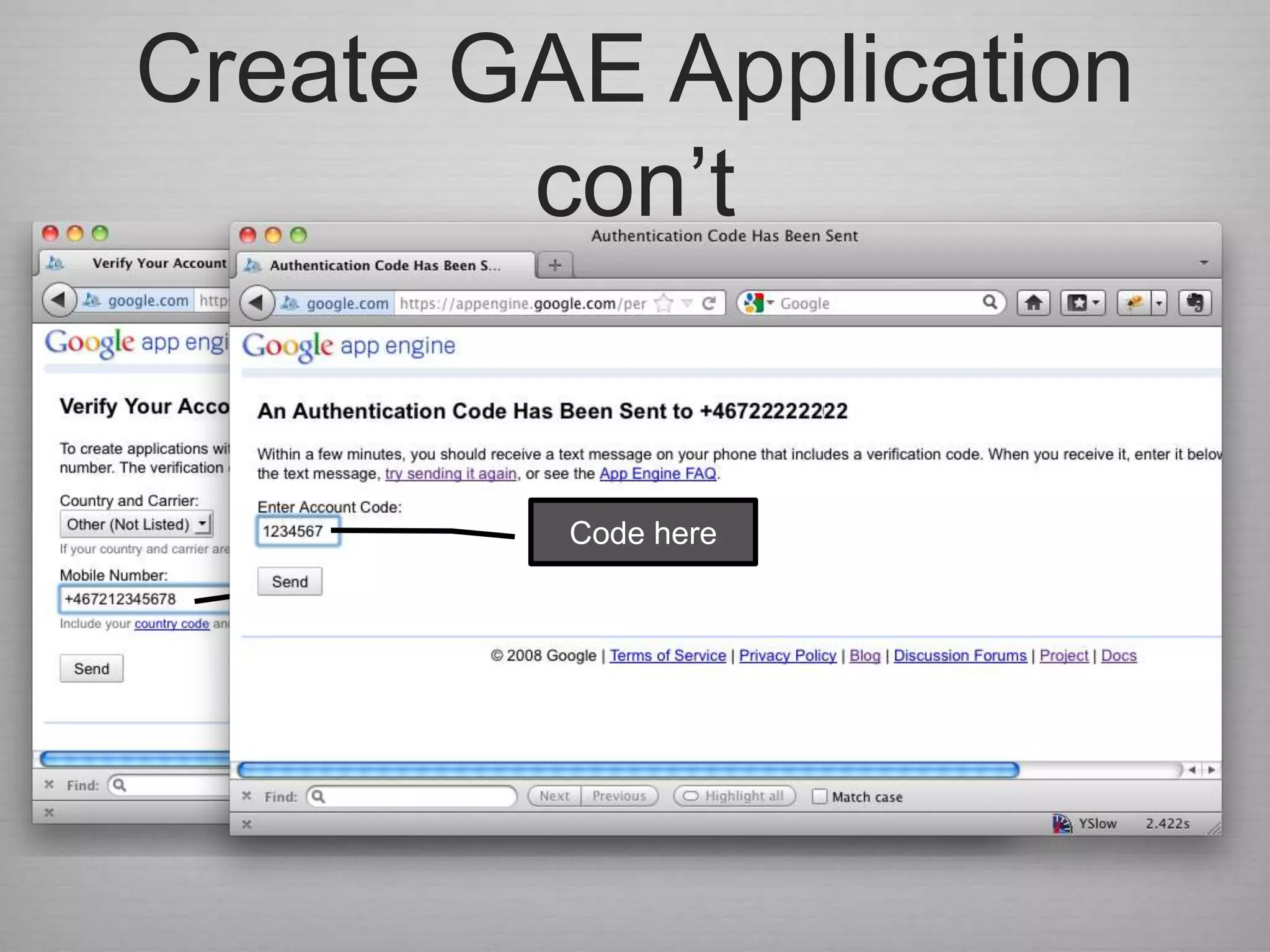The width and height of the screenshot is (1270, 952).
Task: Close Find bar in the back window
Action: pos(49,785)
